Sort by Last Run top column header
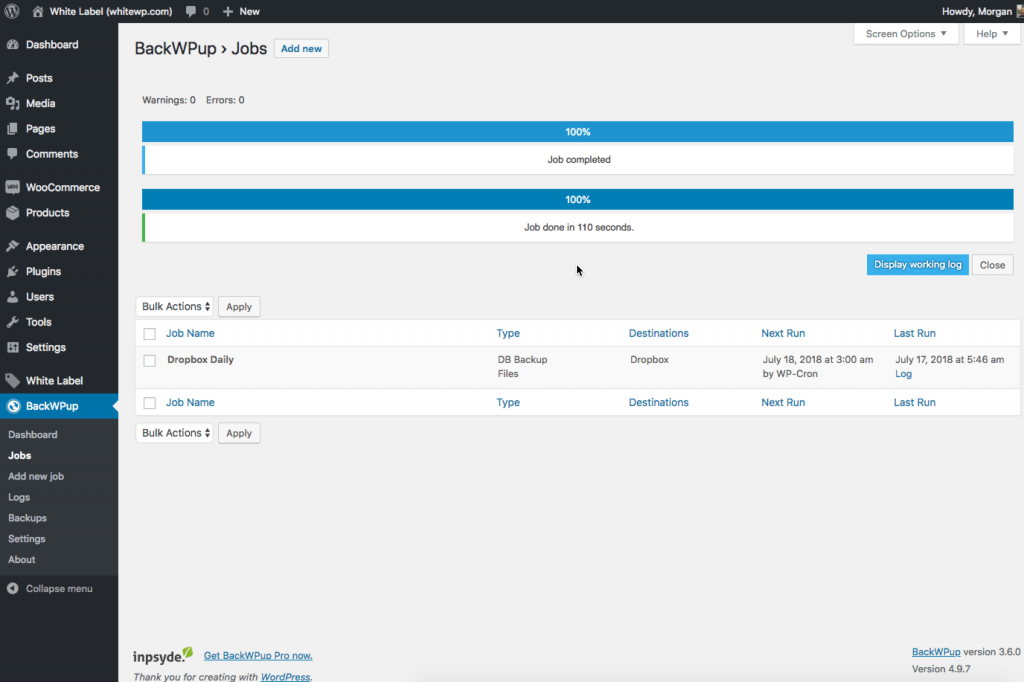 914,333
